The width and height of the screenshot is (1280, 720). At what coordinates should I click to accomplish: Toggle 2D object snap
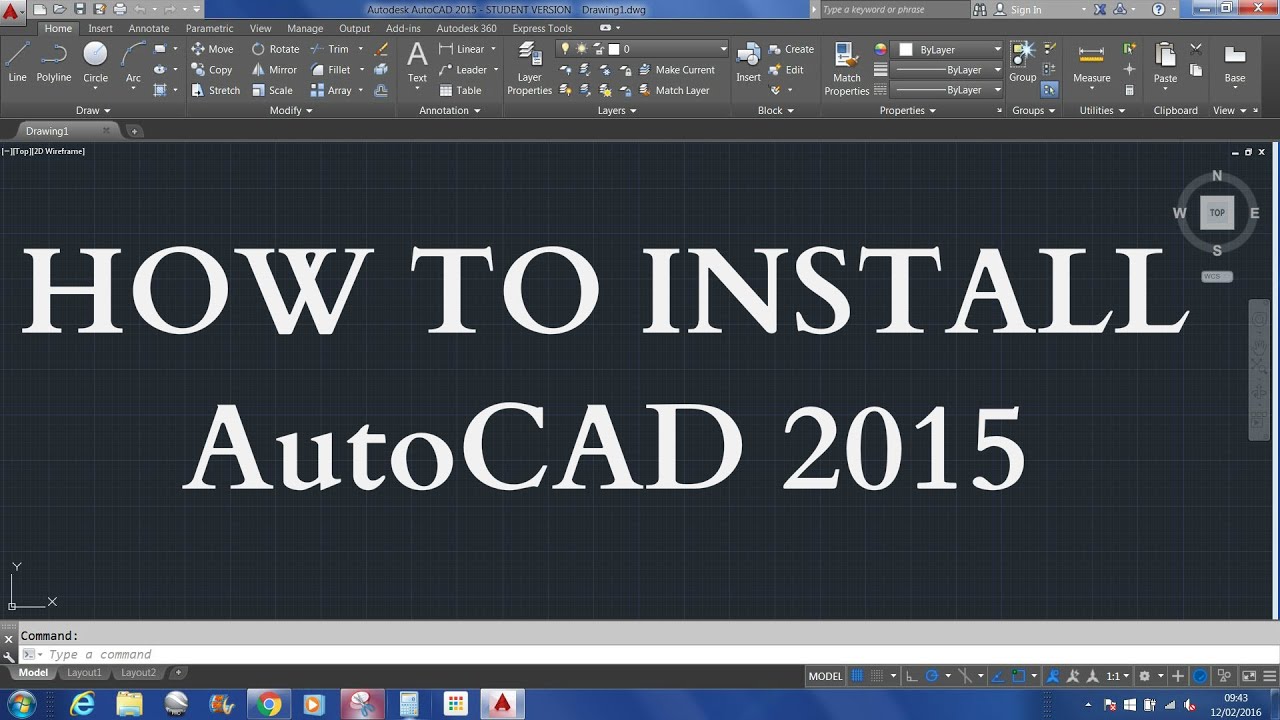pyautogui.click(x=1019, y=676)
